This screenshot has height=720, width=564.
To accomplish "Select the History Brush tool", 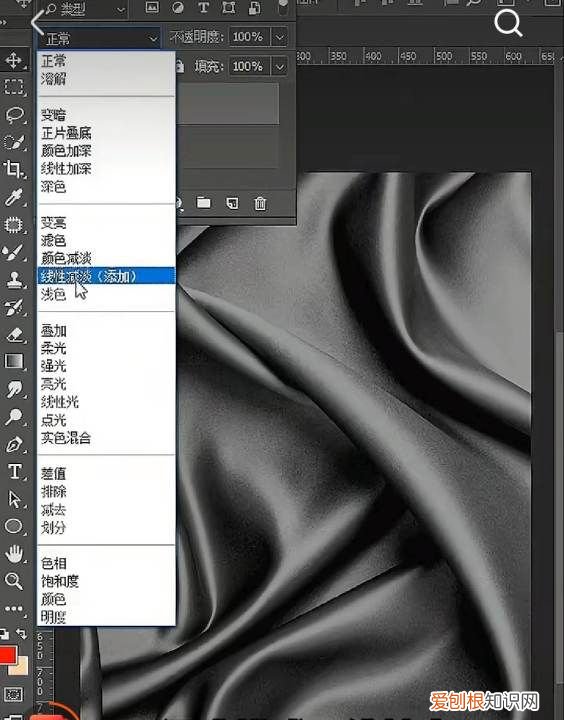I will (x=13, y=307).
